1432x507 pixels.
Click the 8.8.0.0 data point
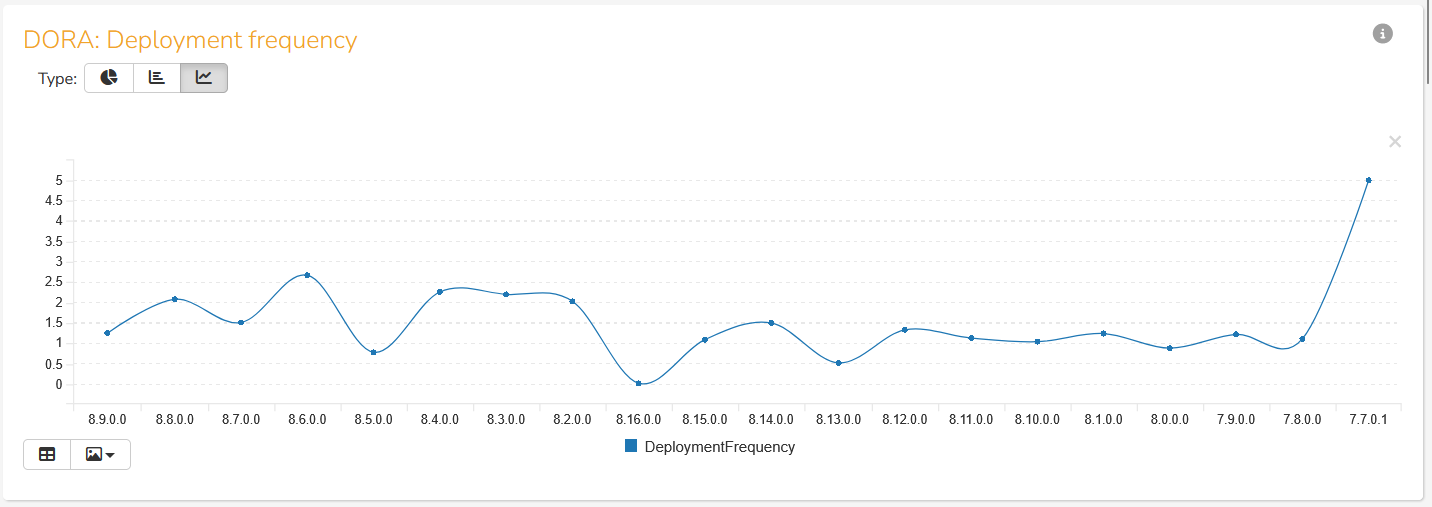[x=174, y=299]
